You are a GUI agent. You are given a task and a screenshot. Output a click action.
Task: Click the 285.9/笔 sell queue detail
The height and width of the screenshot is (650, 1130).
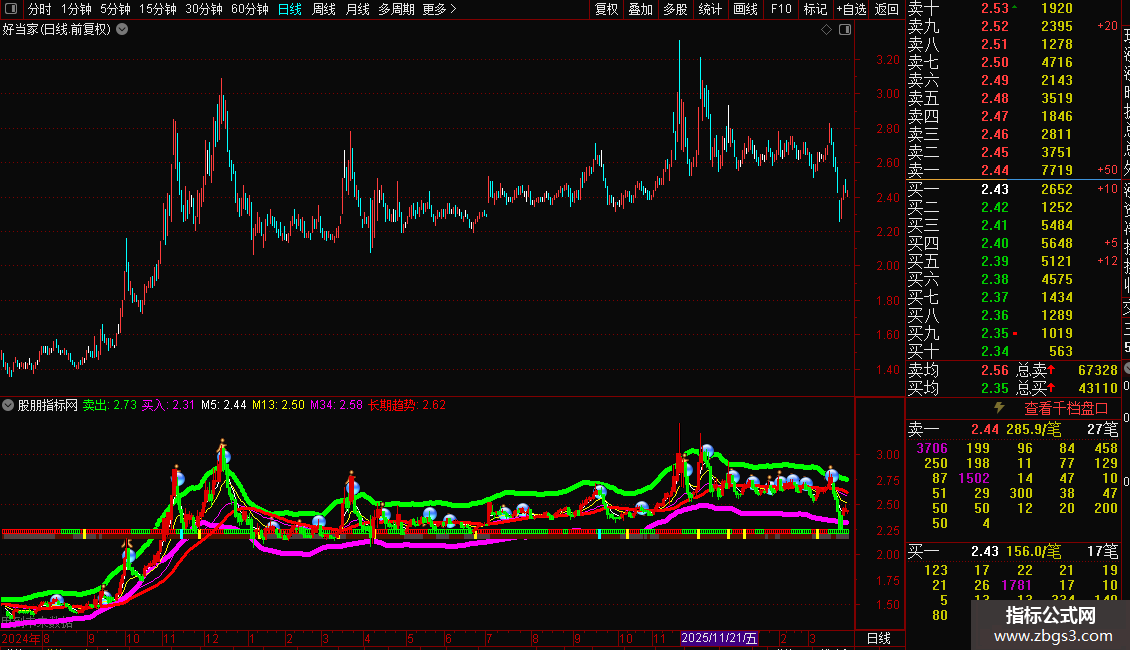1033,430
